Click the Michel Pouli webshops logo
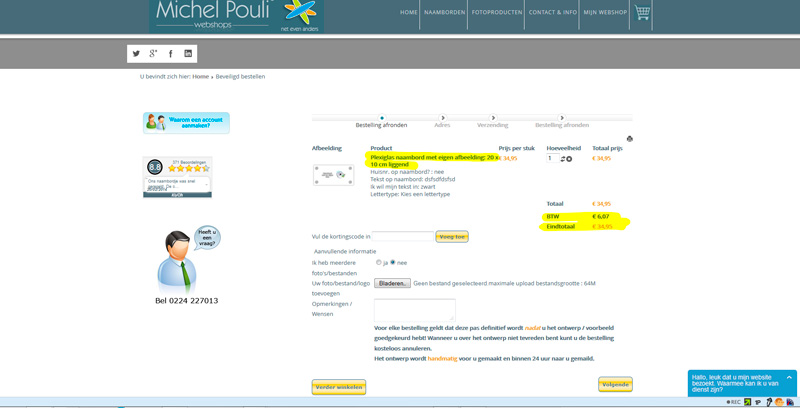This screenshot has width=800, height=408. tap(236, 16)
